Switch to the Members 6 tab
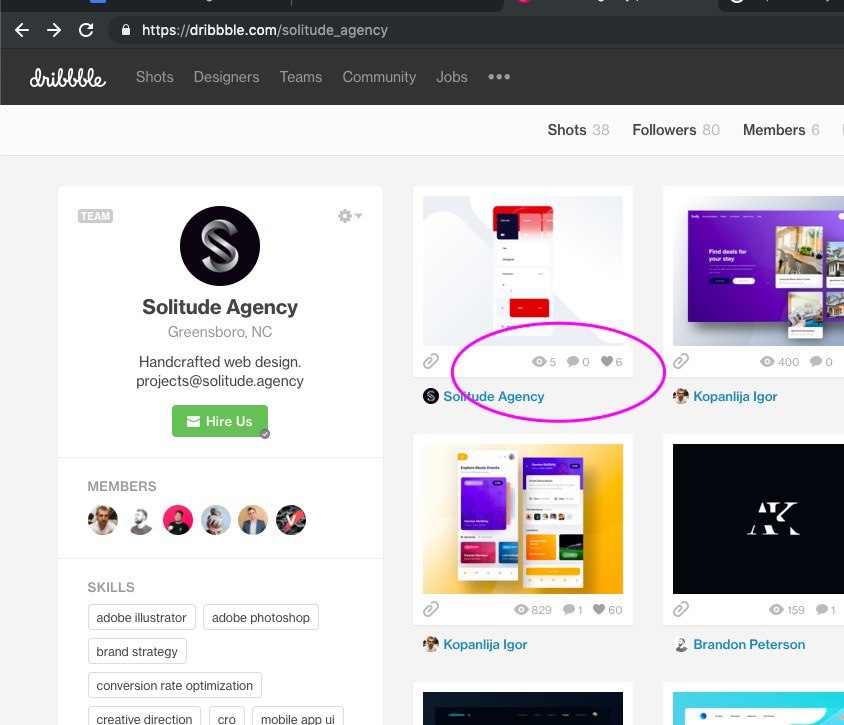 tap(781, 130)
